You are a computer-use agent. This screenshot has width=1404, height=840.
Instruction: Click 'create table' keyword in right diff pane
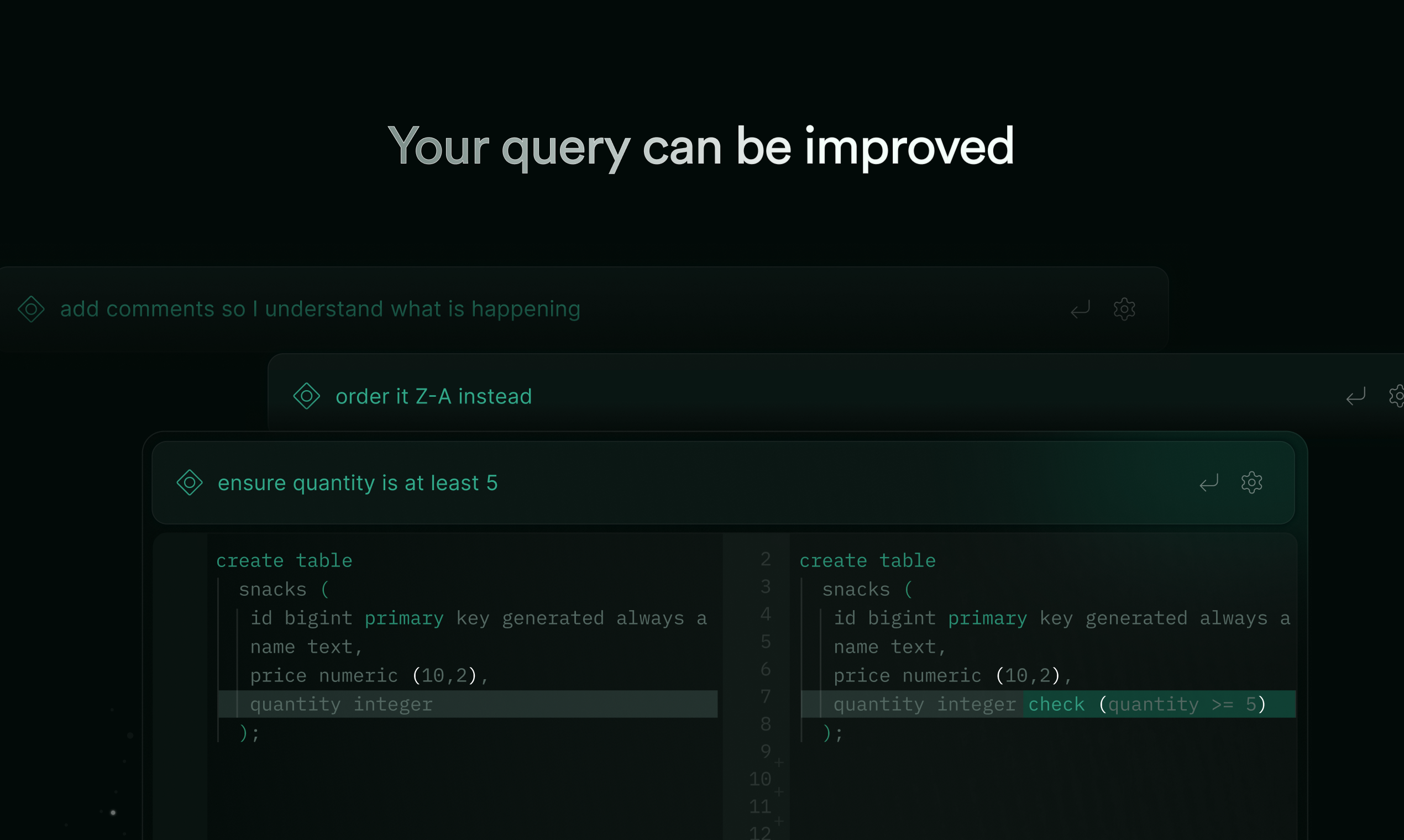[x=867, y=560]
